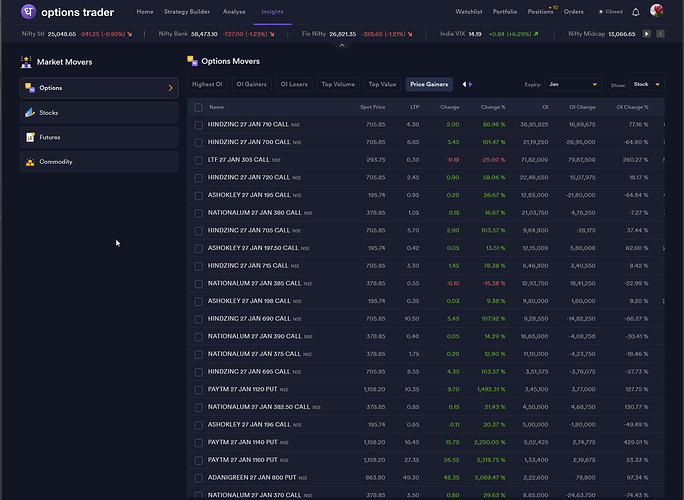Open the Positions page in the header
This screenshot has height=500, width=684.
click(x=540, y=12)
